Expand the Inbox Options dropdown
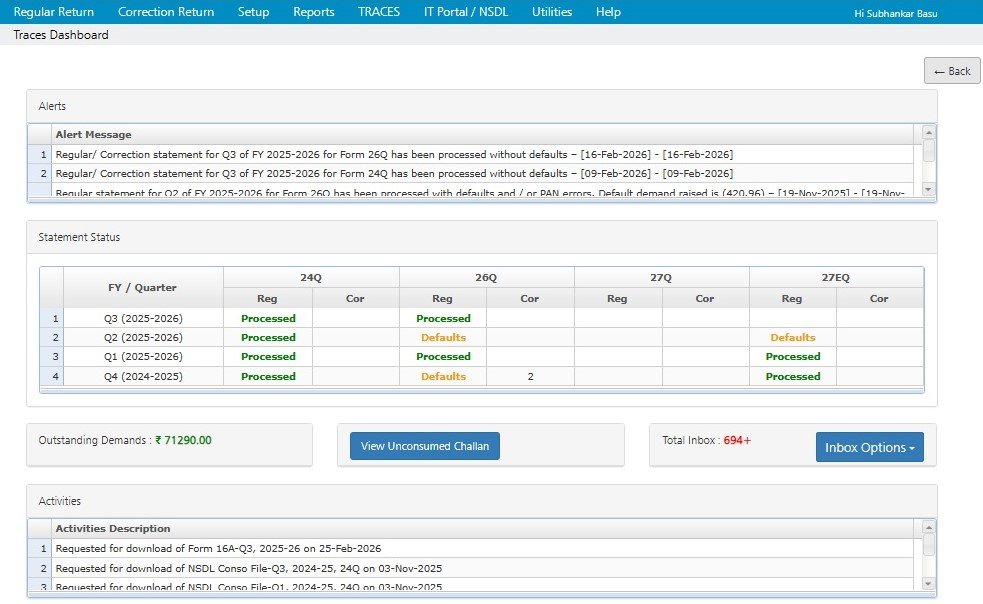Screen dimensions: 983x604 tap(870, 447)
